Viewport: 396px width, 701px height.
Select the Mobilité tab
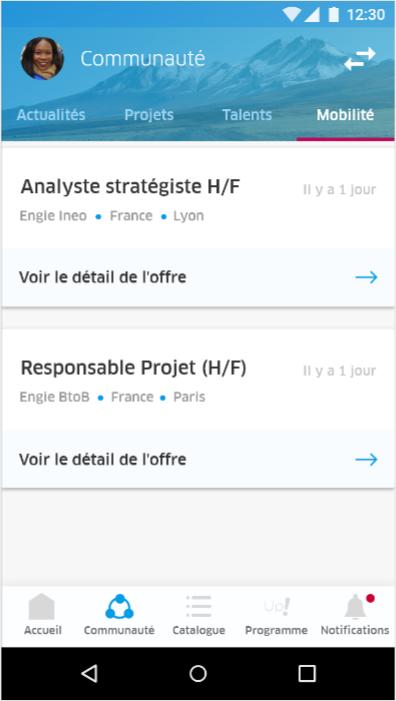point(345,115)
